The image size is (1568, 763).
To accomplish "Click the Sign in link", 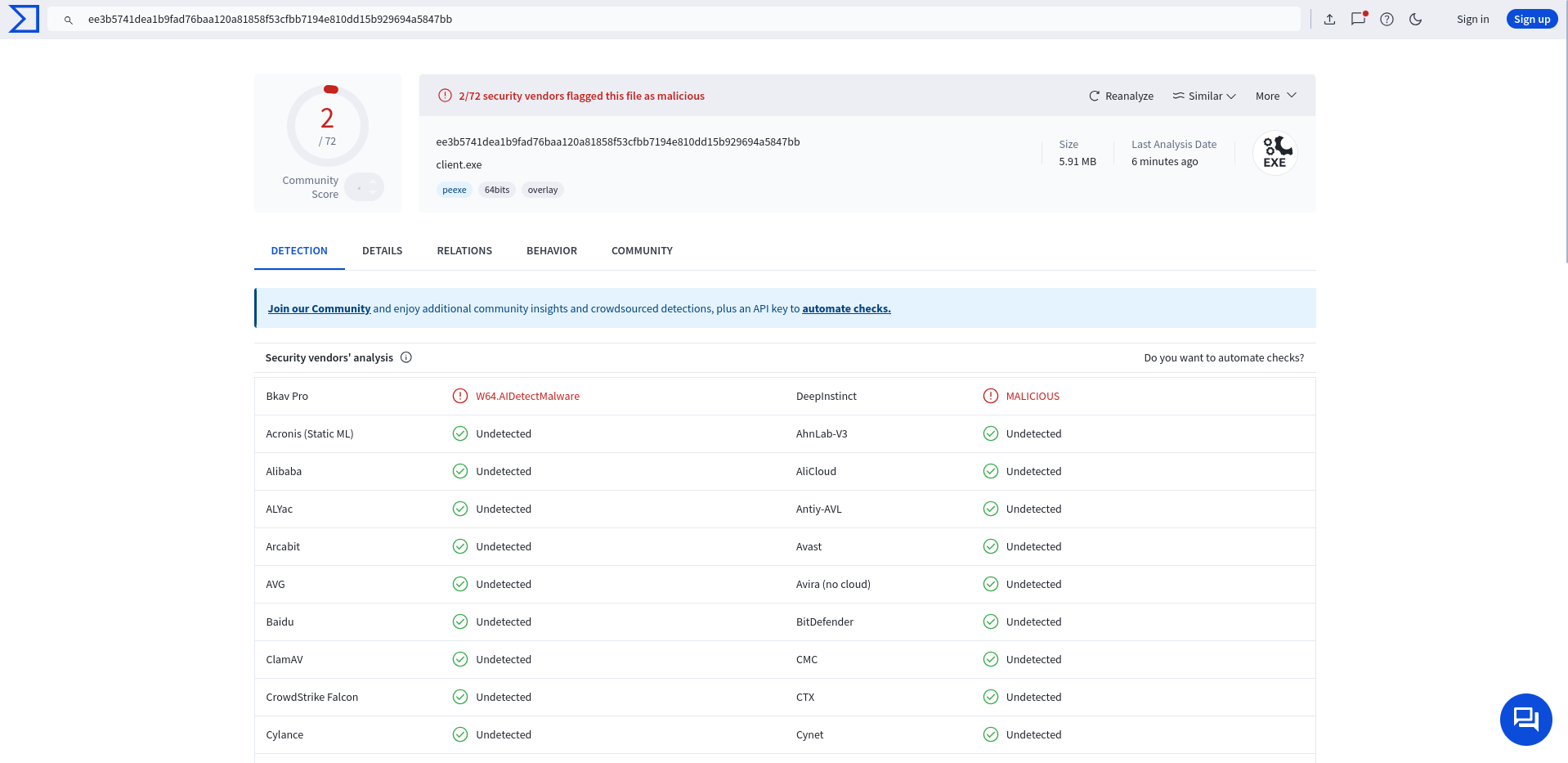I will point(1472,19).
